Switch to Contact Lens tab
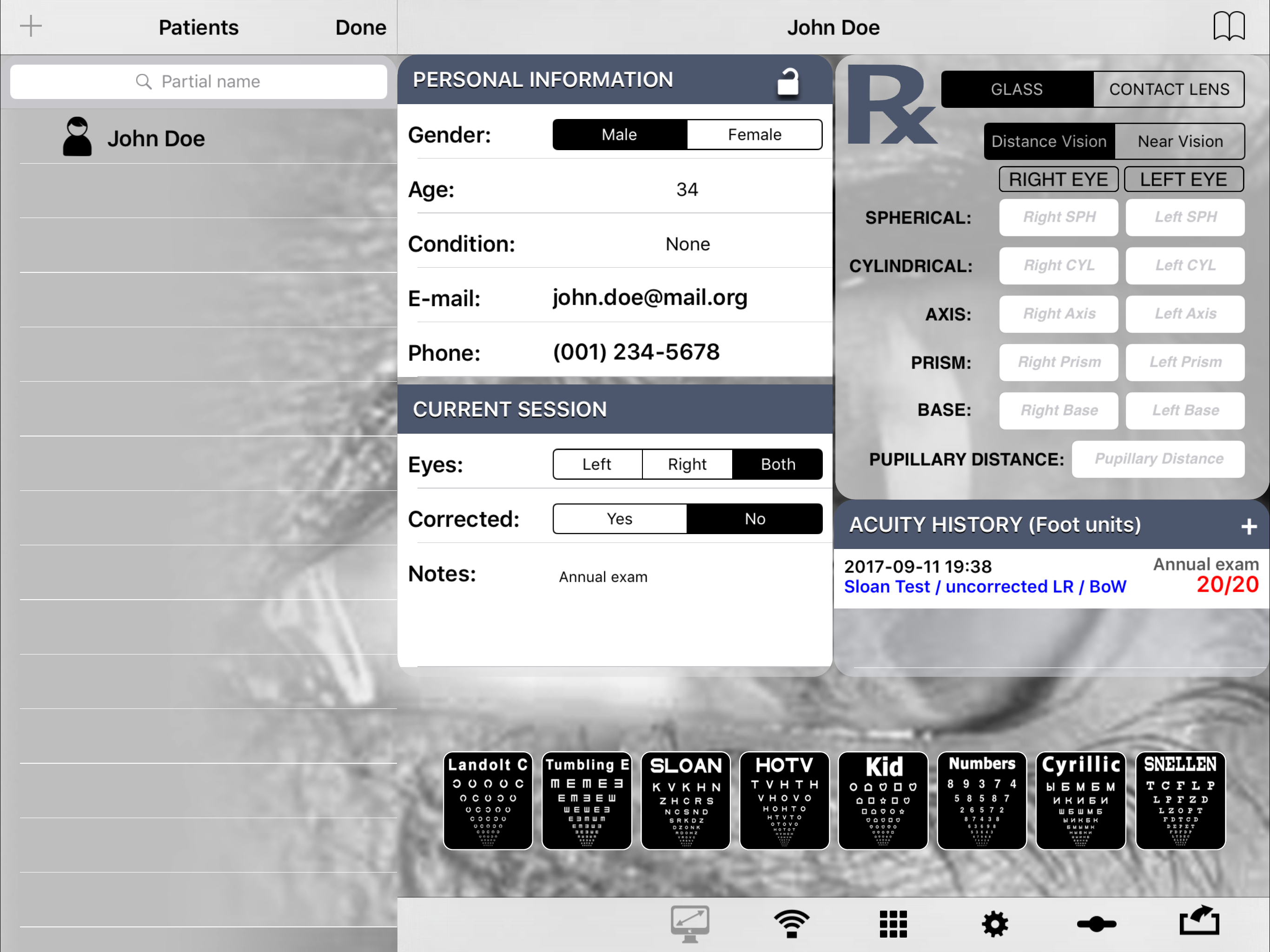The image size is (1270, 952). (x=1168, y=90)
